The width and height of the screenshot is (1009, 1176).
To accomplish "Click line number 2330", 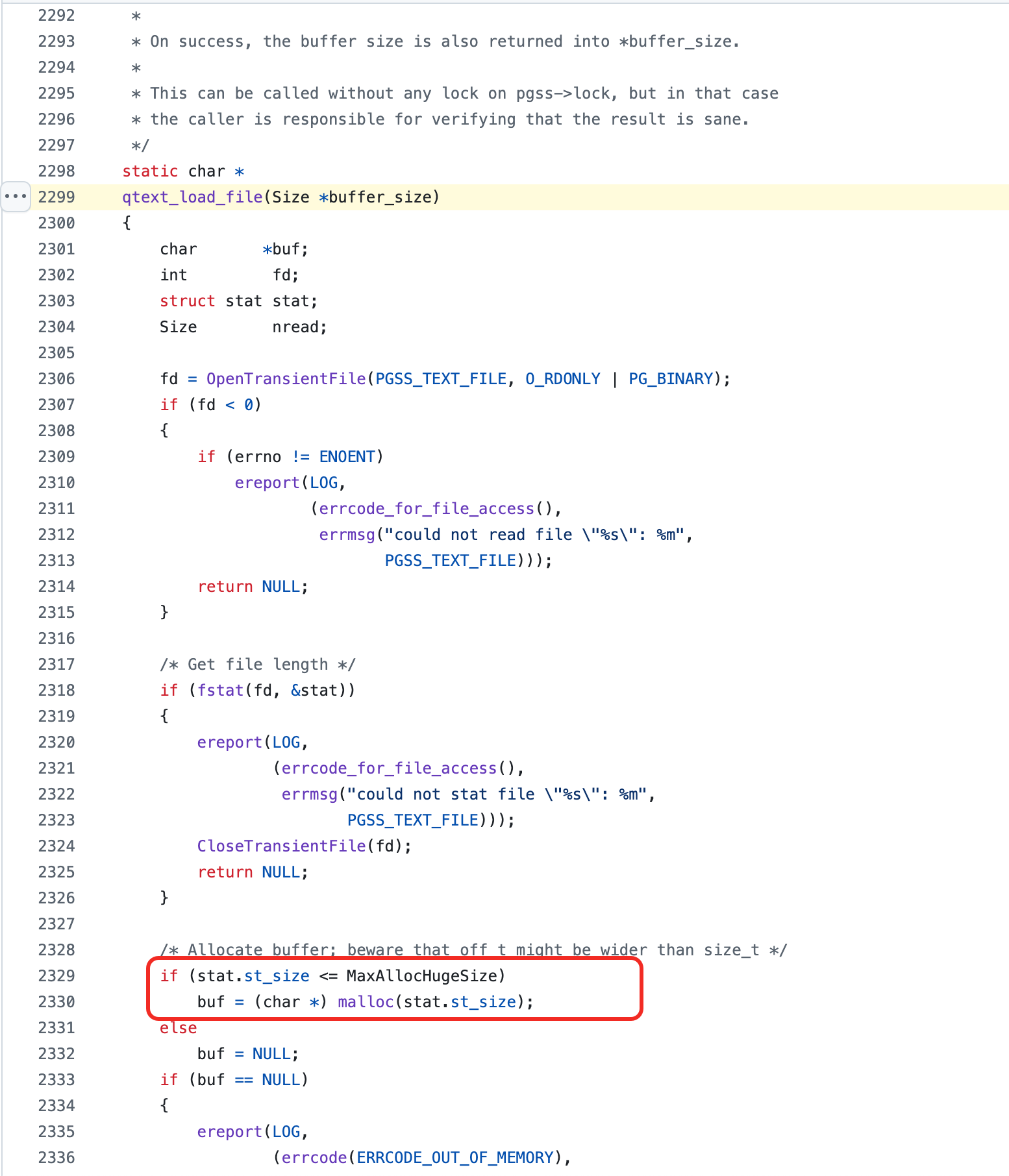I will 56,1001.
